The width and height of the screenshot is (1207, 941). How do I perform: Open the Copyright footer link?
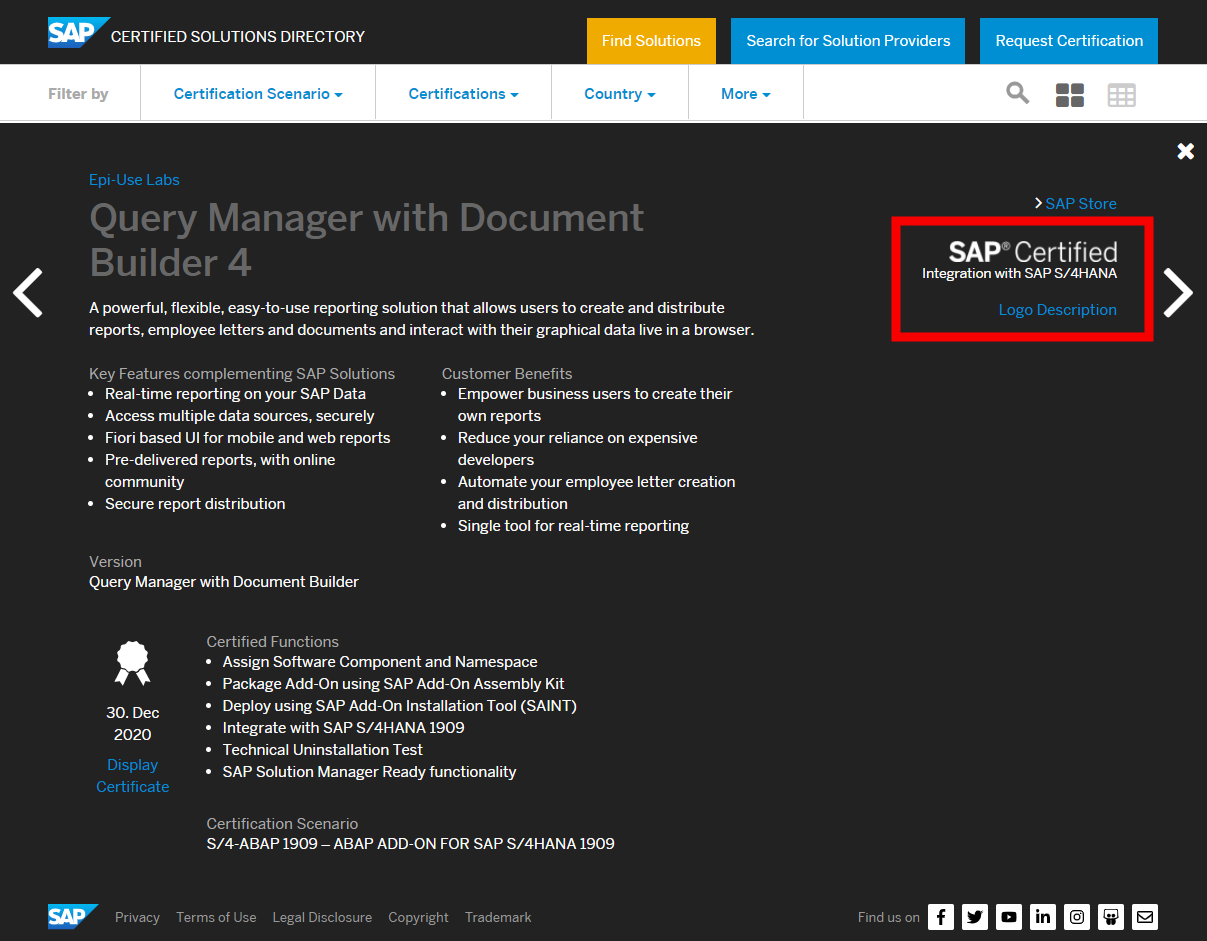(418, 917)
